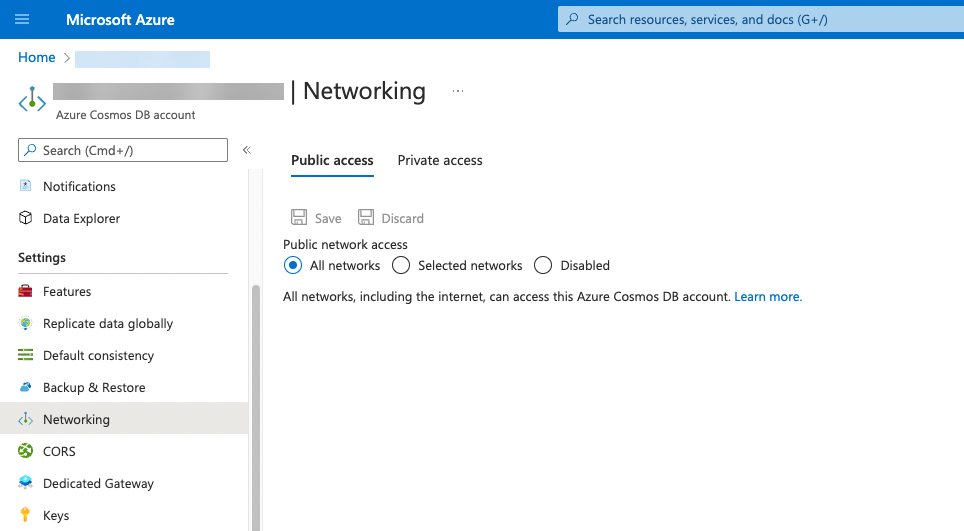The image size is (964, 531).
Task: Click the magnifier icon in the sidebar search box
Action: (30, 150)
